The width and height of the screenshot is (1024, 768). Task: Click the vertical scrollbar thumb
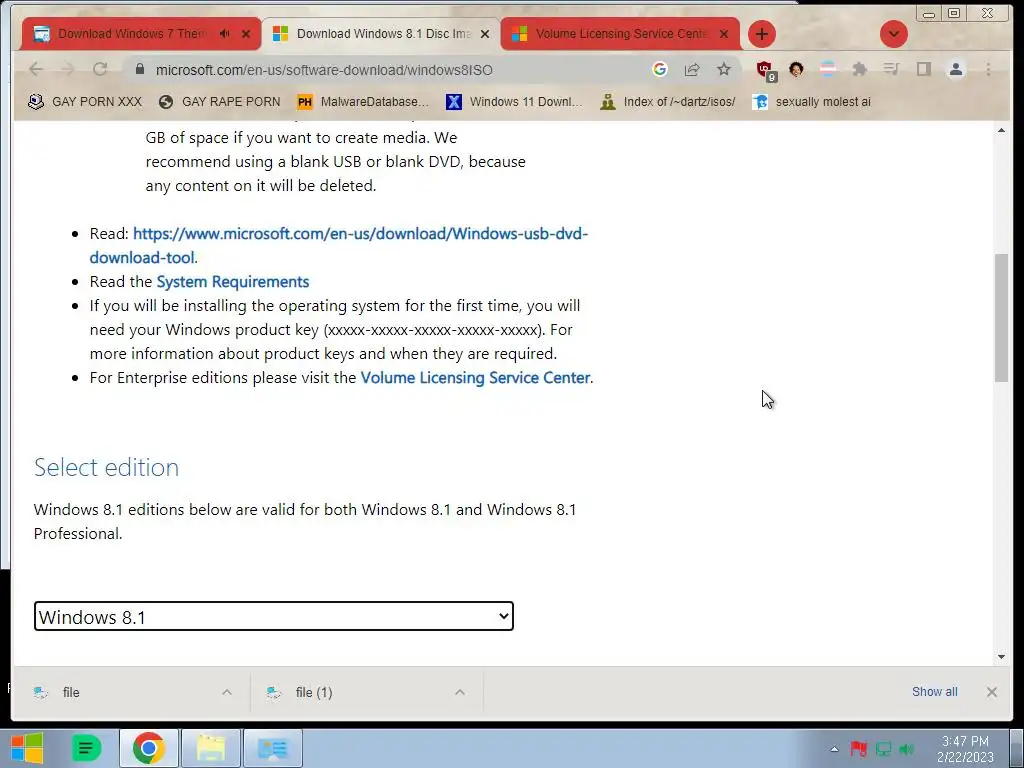tap(1001, 317)
